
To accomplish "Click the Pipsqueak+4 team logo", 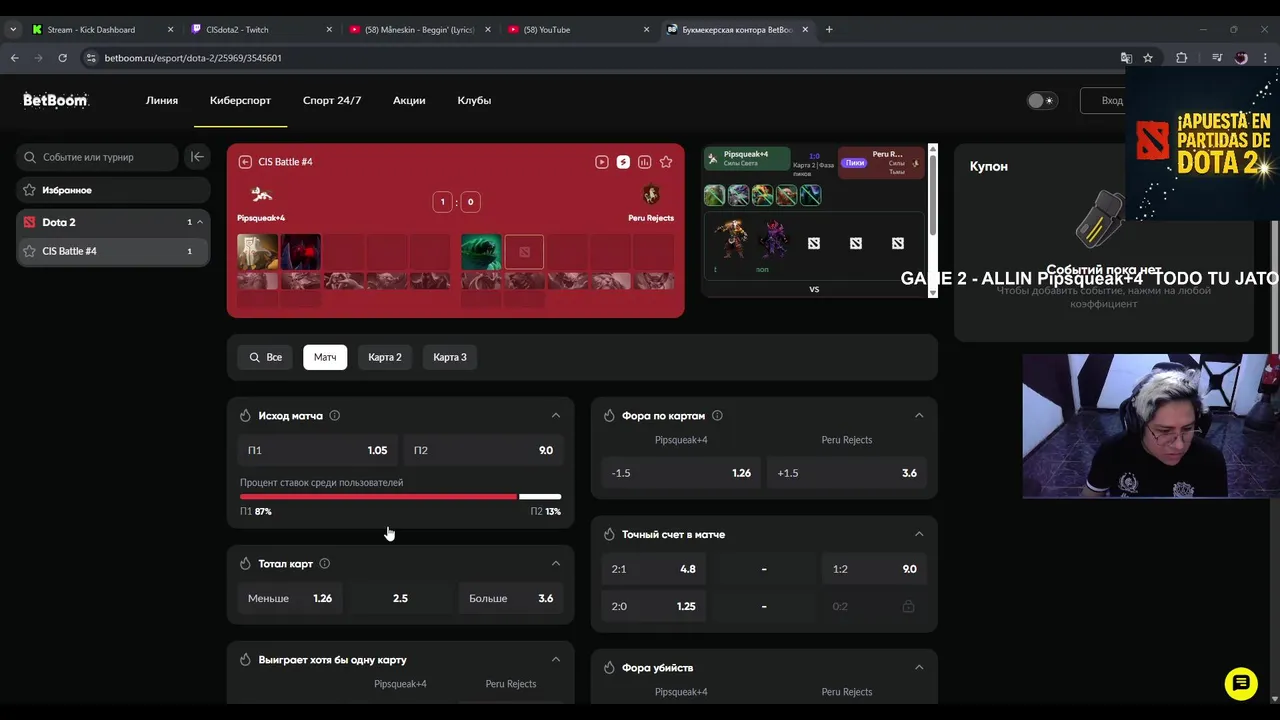I will 261,194.
